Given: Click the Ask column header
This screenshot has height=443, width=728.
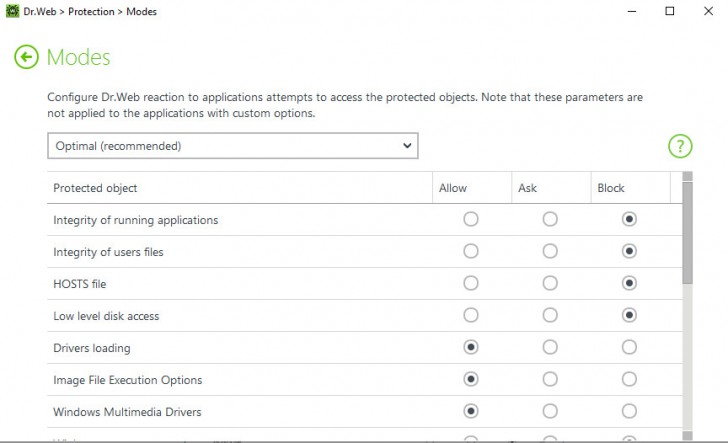Looking at the screenshot, I should (x=528, y=188).
